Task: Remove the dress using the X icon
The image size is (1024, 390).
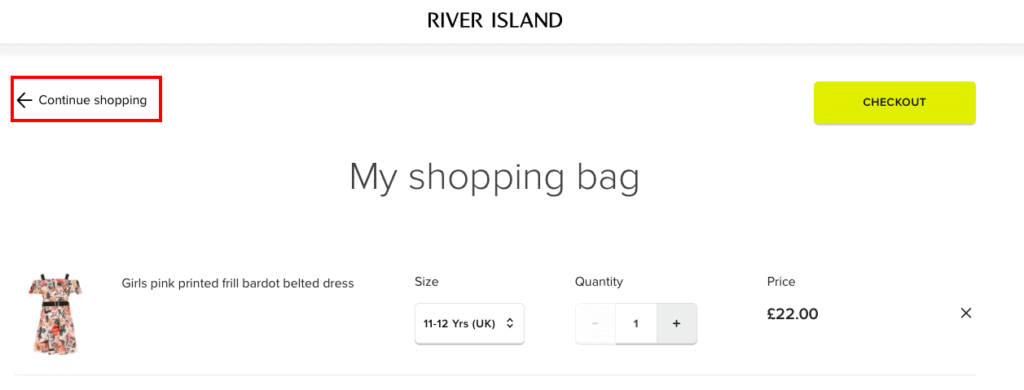Action: point(966,313)
